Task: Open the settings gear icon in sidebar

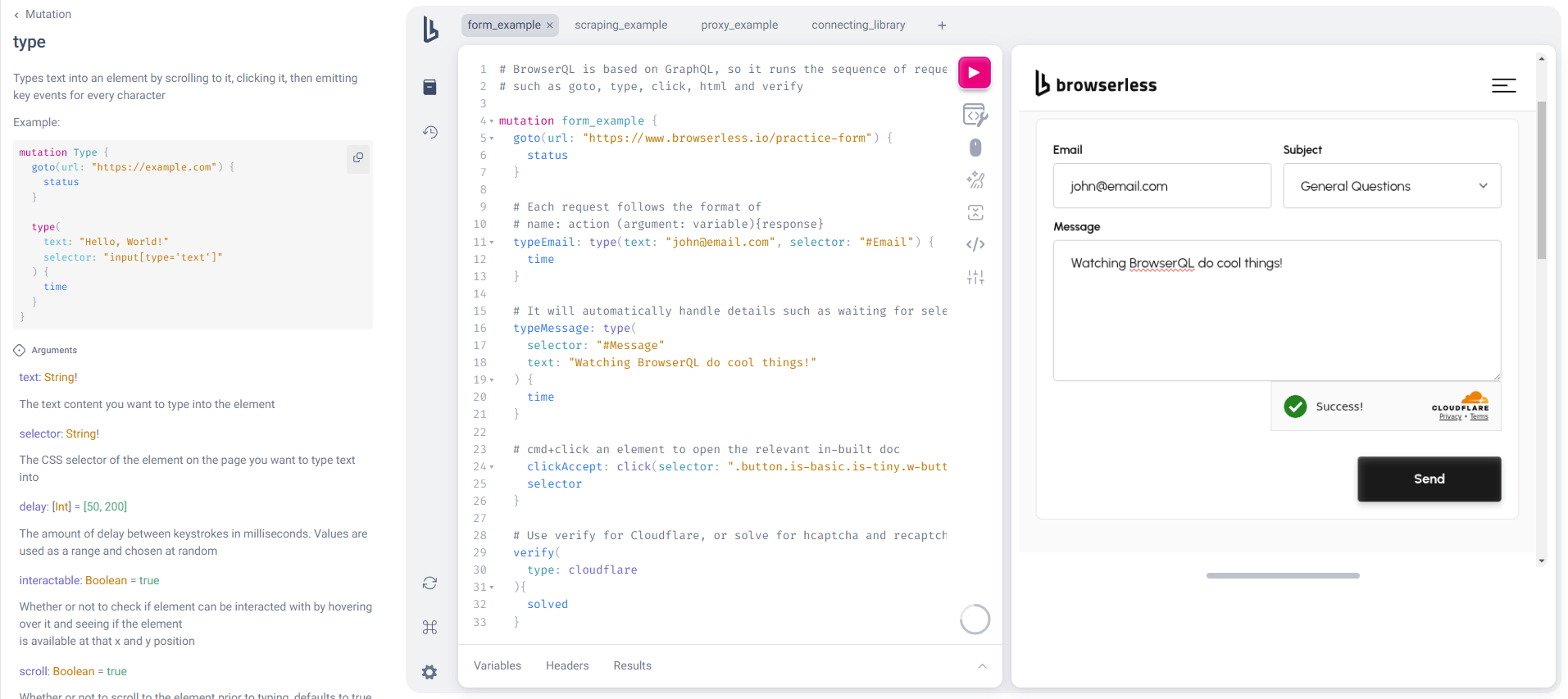Action: [429, 672]
